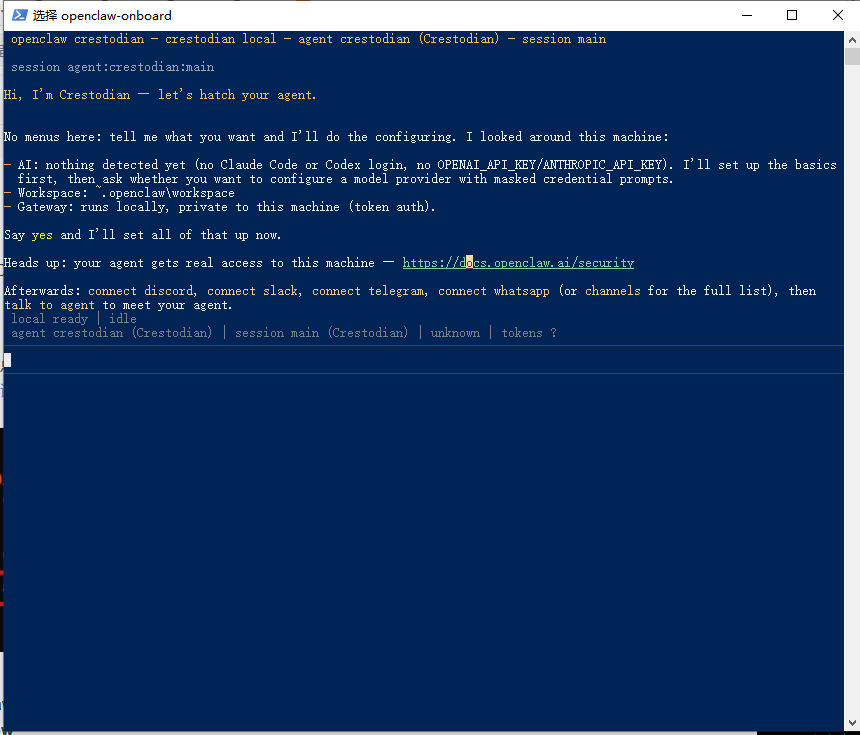The image size is (860, 735).
Task: Click the scrollbar up arrow
Action: (852, 40)
